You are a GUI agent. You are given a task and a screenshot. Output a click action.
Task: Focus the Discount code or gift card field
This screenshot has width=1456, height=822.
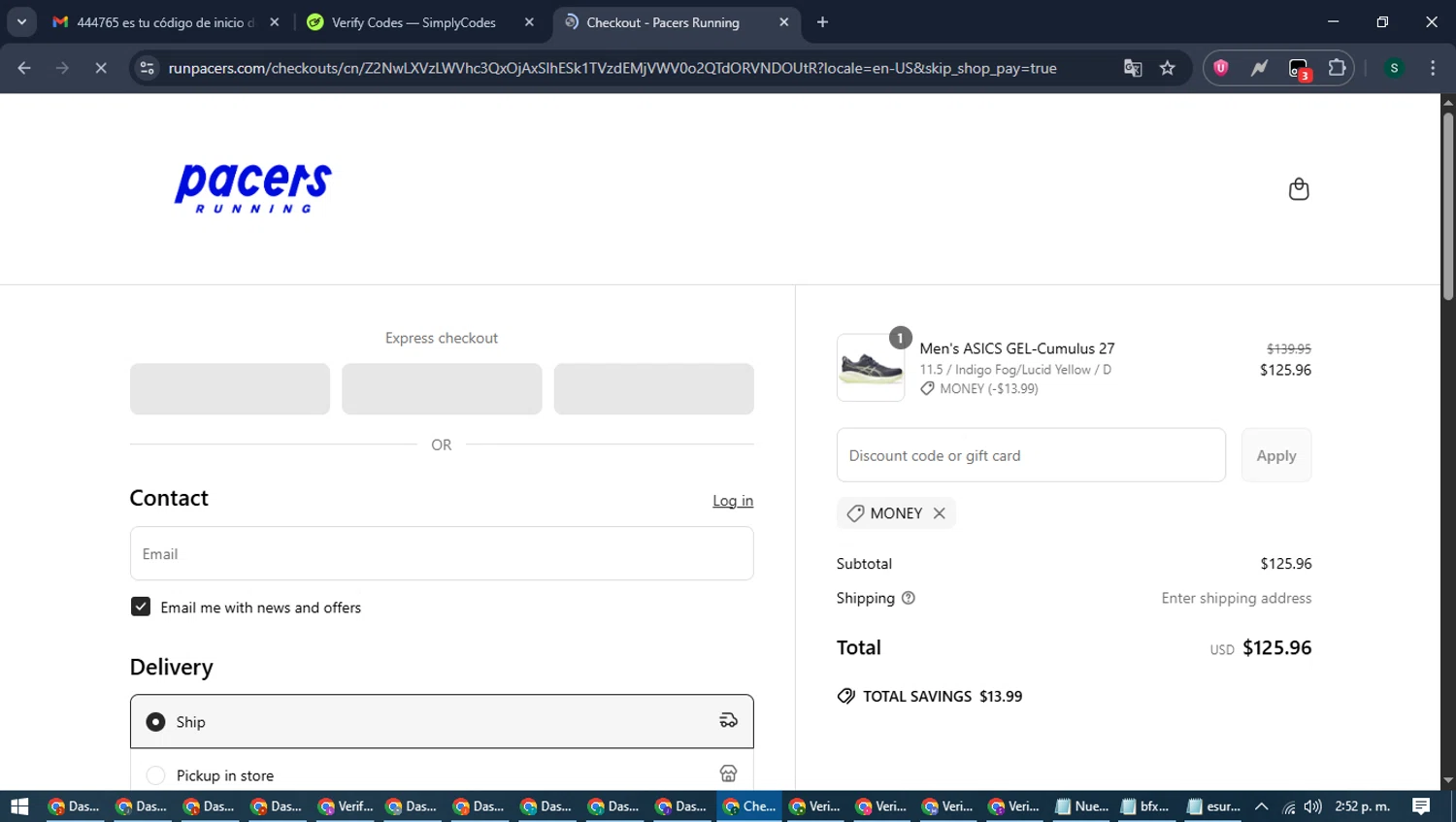pyautogui.click(x=1031, y=455)
